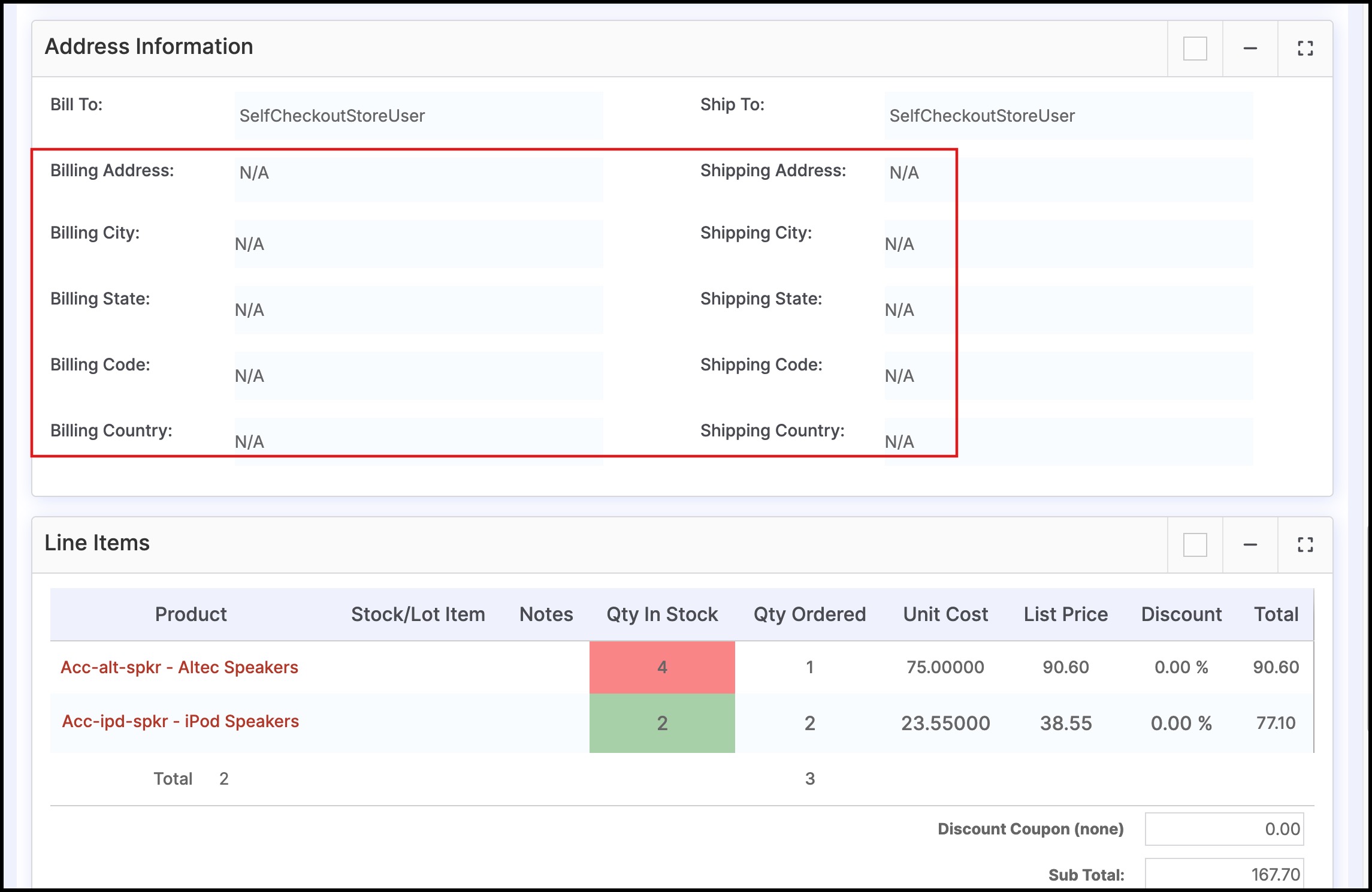Click the Qty Ordered column header
This screenshot has width=1372, height=892.
click(809, 614)
